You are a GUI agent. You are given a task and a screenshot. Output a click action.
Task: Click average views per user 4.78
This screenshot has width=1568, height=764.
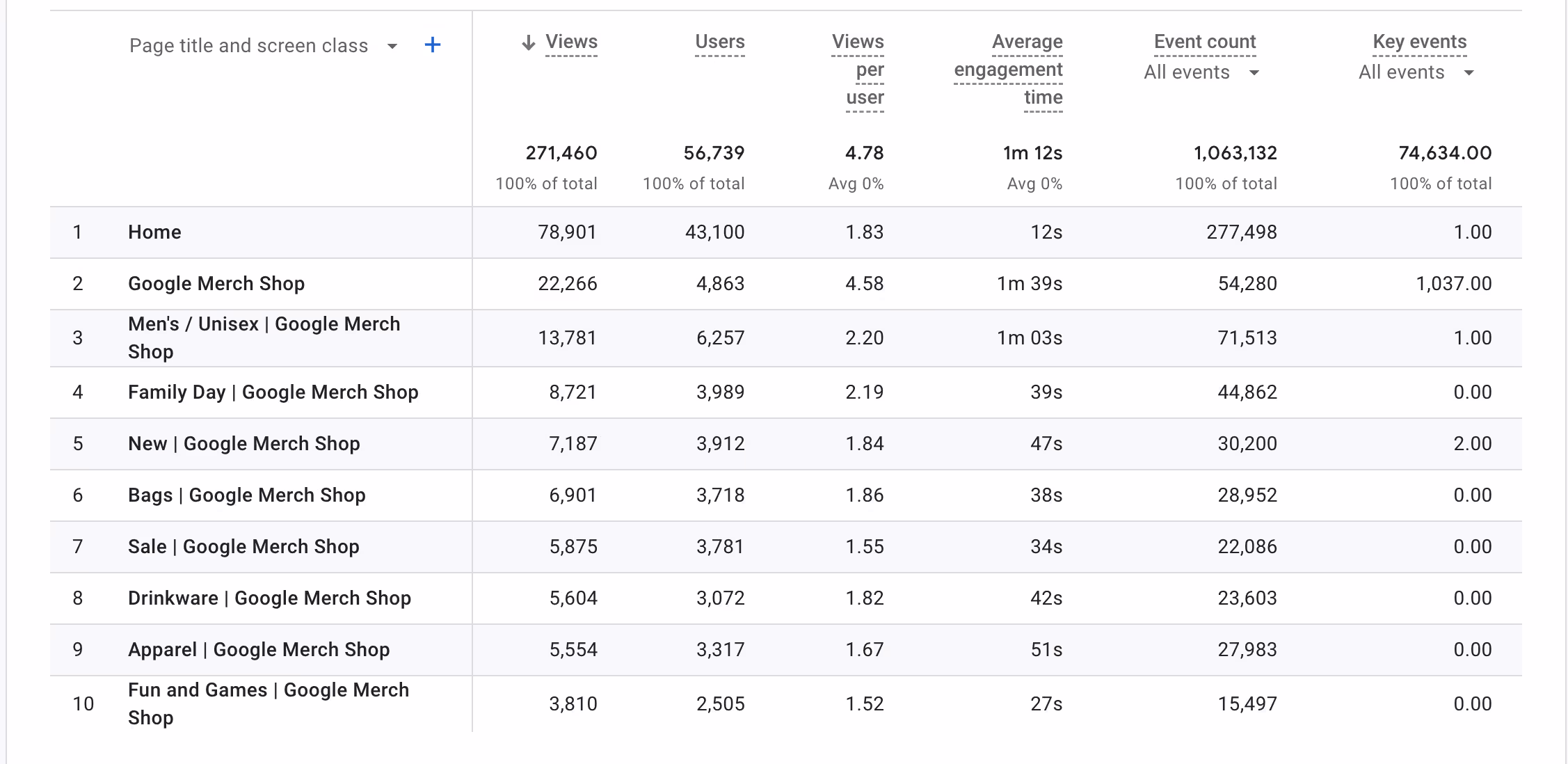864,153
